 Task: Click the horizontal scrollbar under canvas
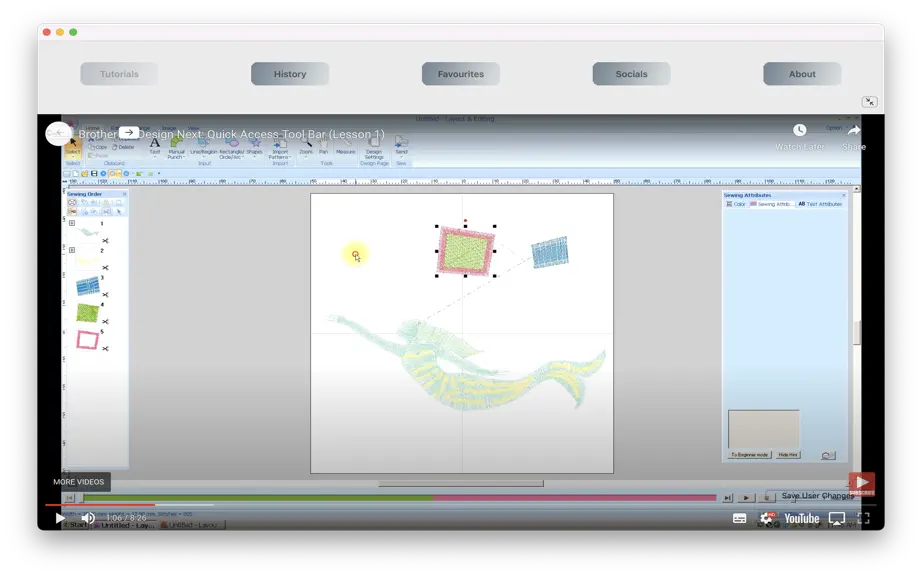[x=461, y=483]
